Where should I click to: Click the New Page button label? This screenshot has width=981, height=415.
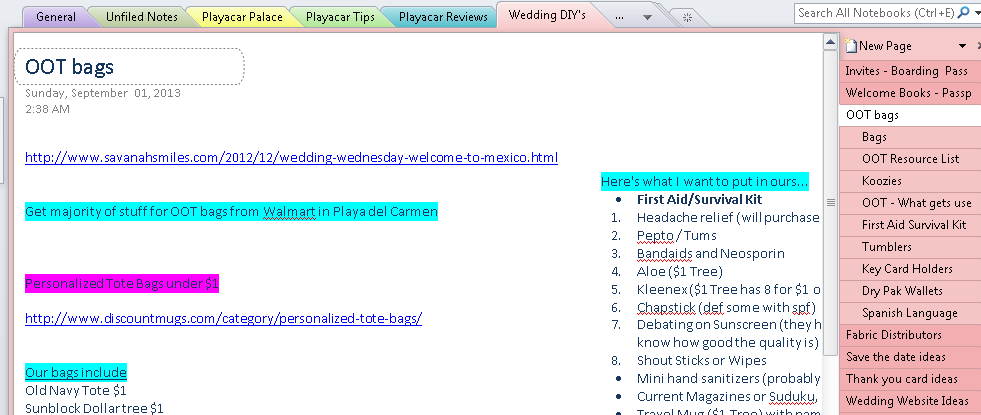coord(885,46)
